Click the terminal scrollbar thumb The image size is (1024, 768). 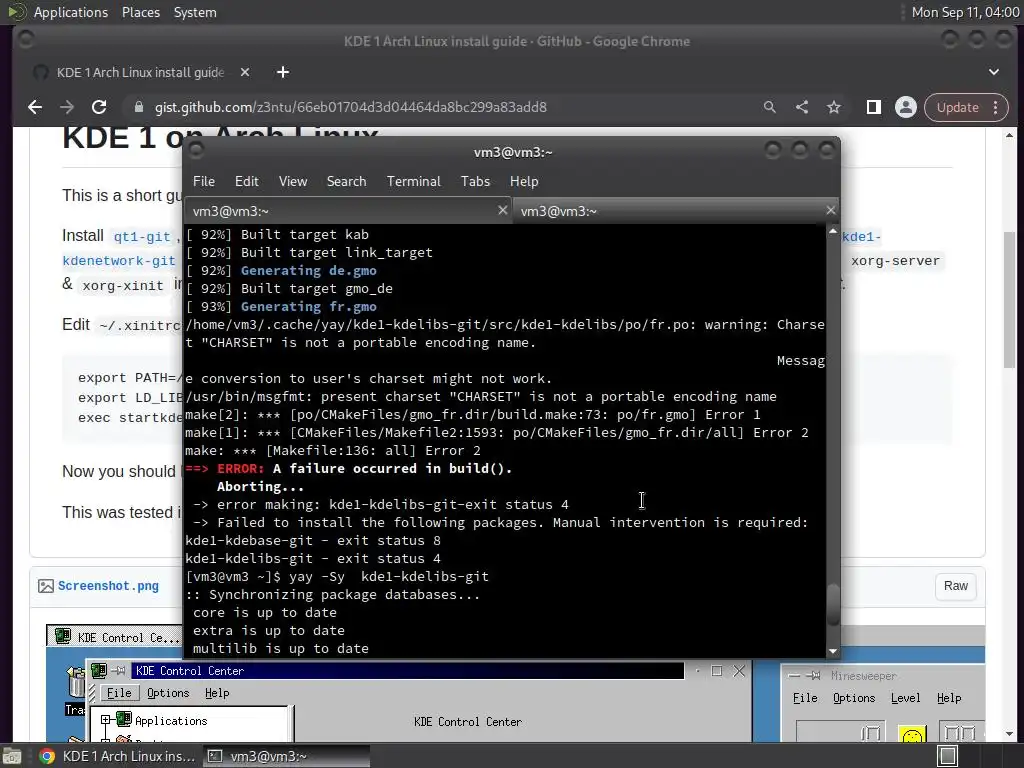(x=833, y=605)
